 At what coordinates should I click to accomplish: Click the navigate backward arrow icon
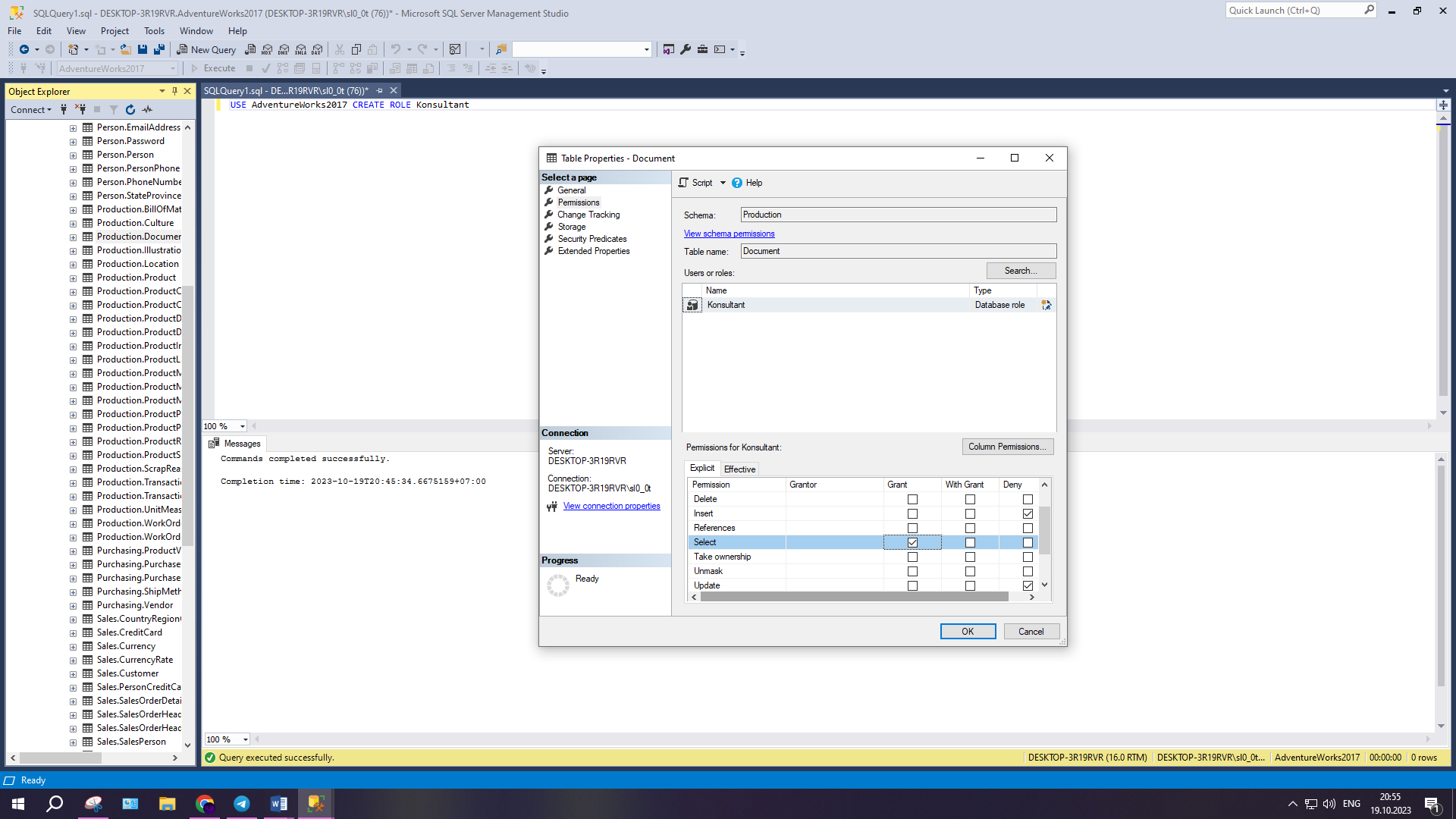[x=24, y=49]
